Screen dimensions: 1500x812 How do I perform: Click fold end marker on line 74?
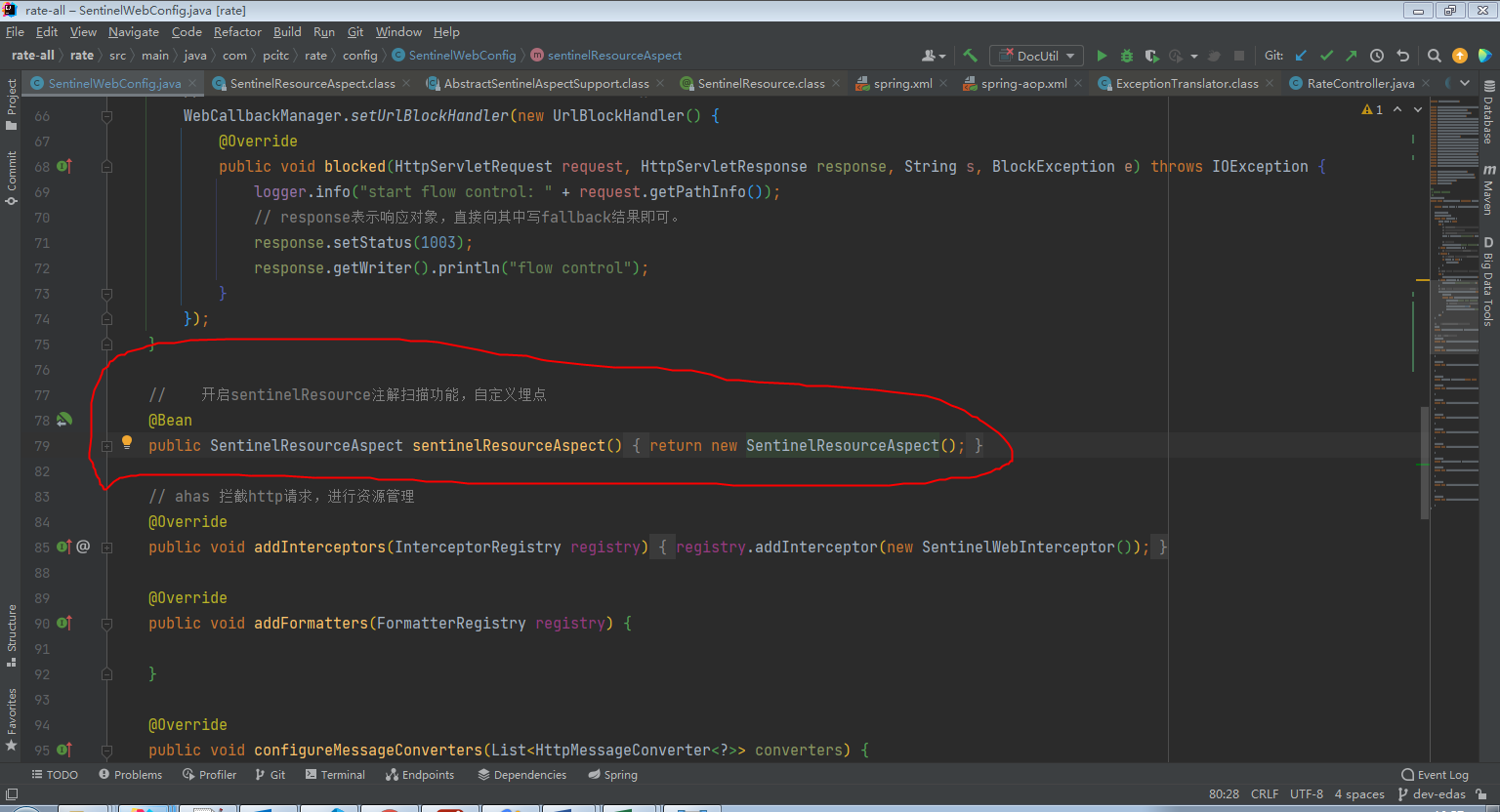pos(106,319)
